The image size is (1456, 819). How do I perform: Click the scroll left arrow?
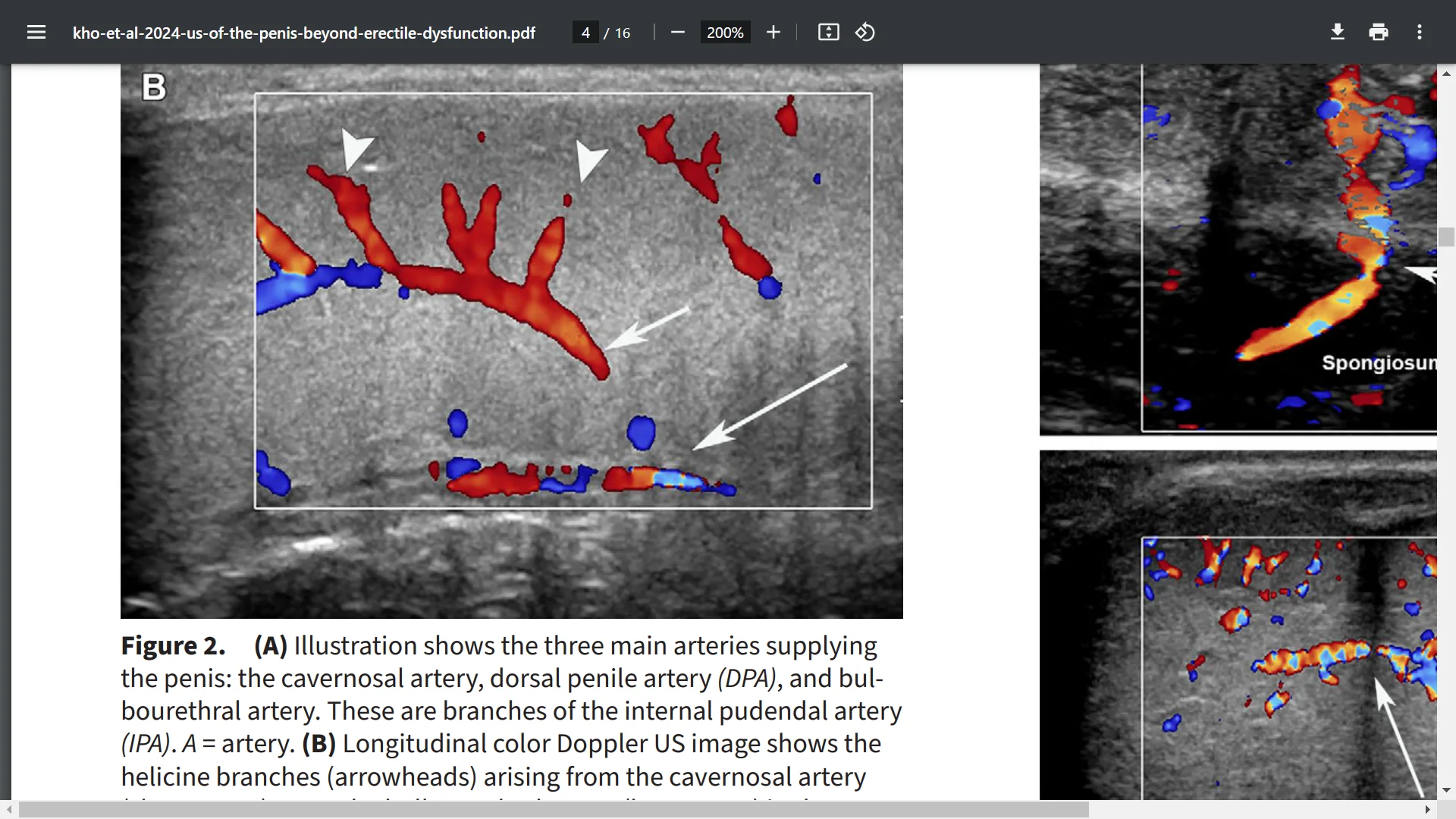8,810
